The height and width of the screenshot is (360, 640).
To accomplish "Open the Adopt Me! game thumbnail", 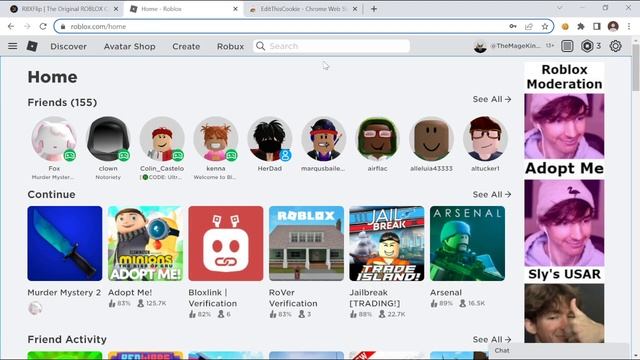I will pos(145,243).
